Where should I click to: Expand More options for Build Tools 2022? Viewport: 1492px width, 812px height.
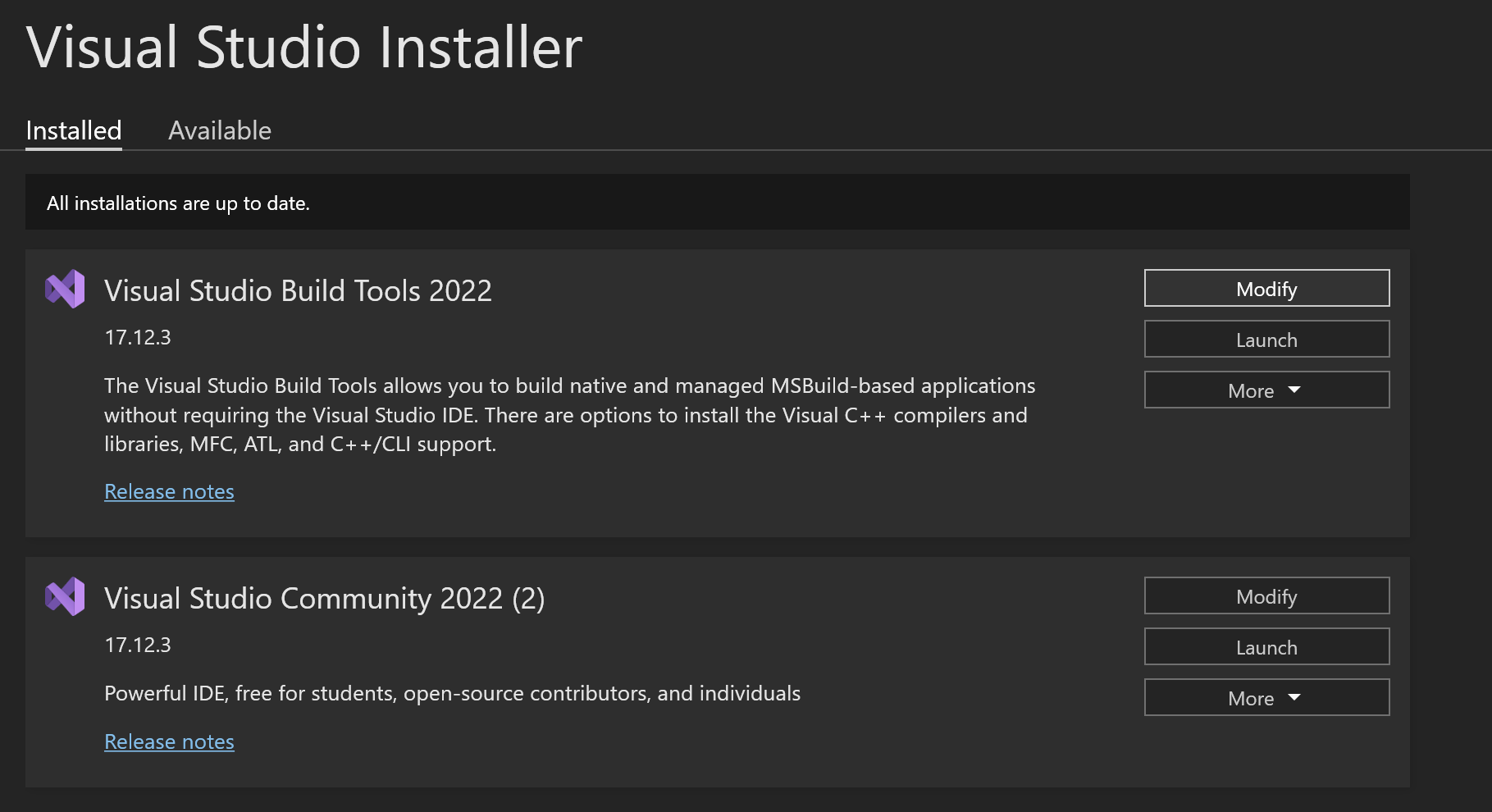tap(1266, 390)
